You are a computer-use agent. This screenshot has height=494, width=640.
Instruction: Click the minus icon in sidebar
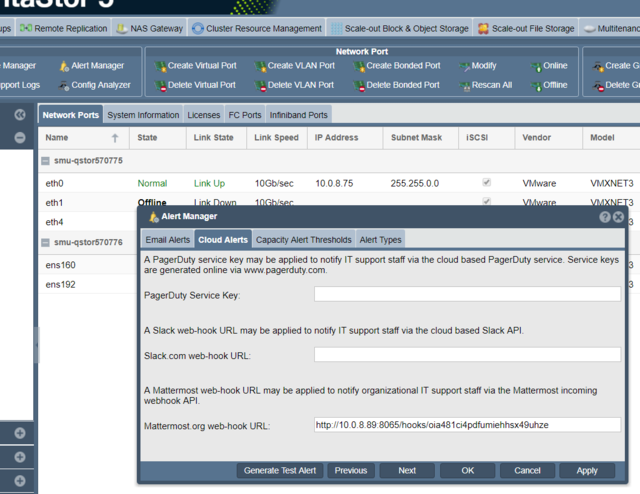pos(20,138)
